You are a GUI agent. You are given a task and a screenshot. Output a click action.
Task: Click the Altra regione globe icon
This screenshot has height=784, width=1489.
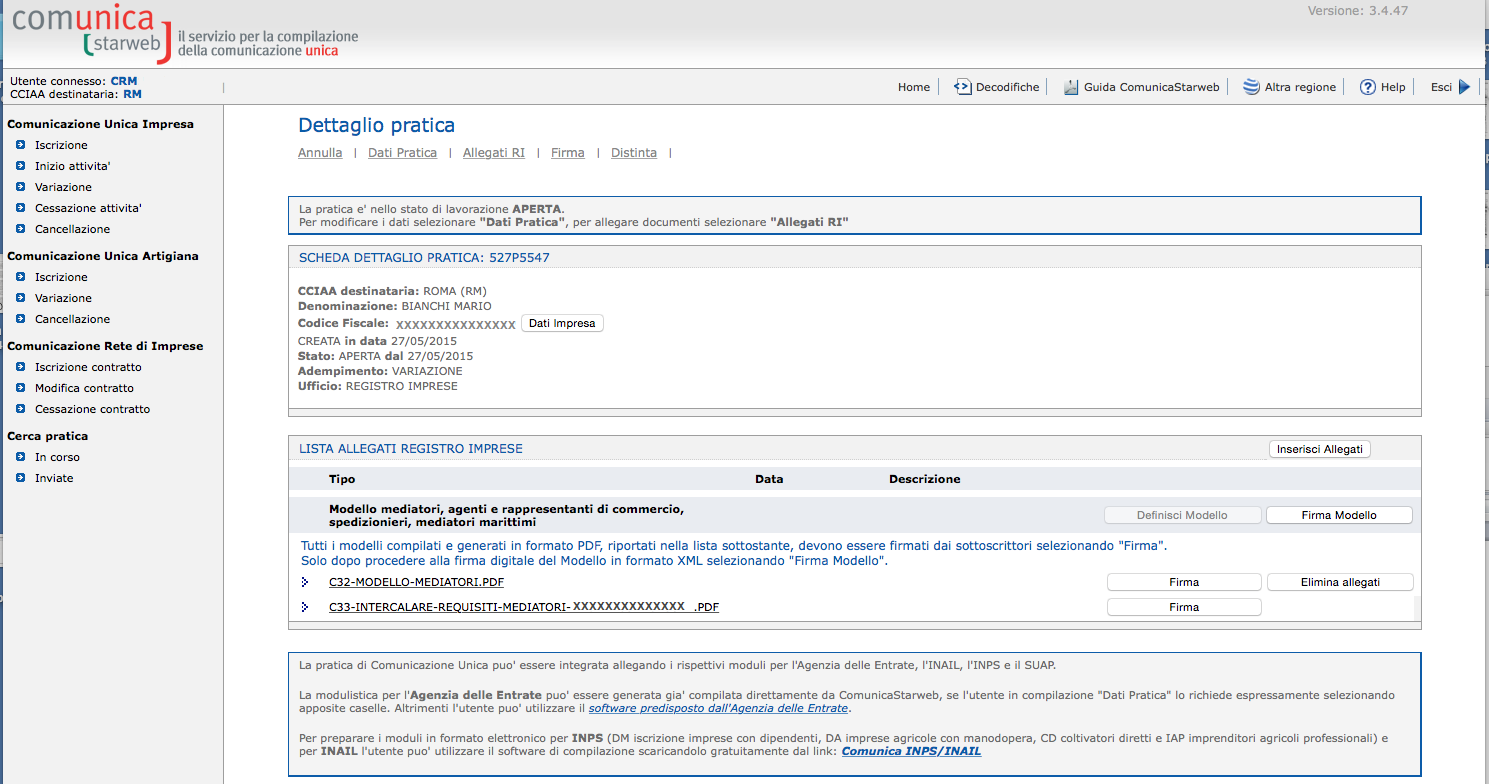click(1251, 87)
